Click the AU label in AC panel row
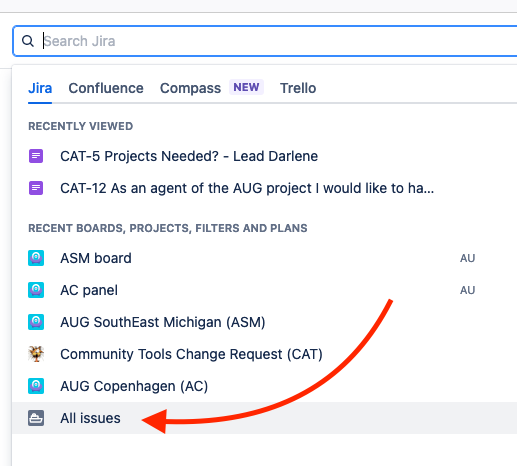The image size is (517, 466). click(467, 290)
